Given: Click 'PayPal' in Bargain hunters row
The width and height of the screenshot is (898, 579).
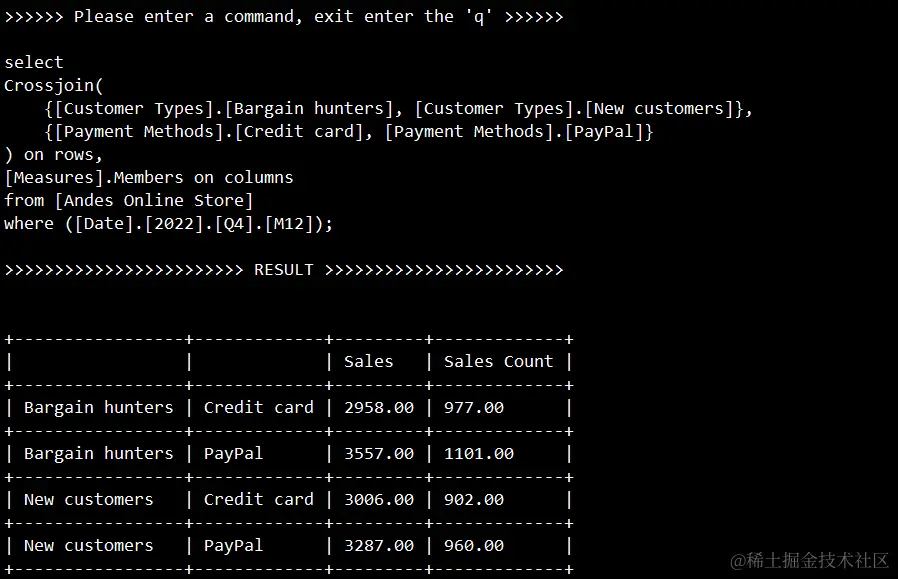Looking at the screenshot, I should [233, 453].
